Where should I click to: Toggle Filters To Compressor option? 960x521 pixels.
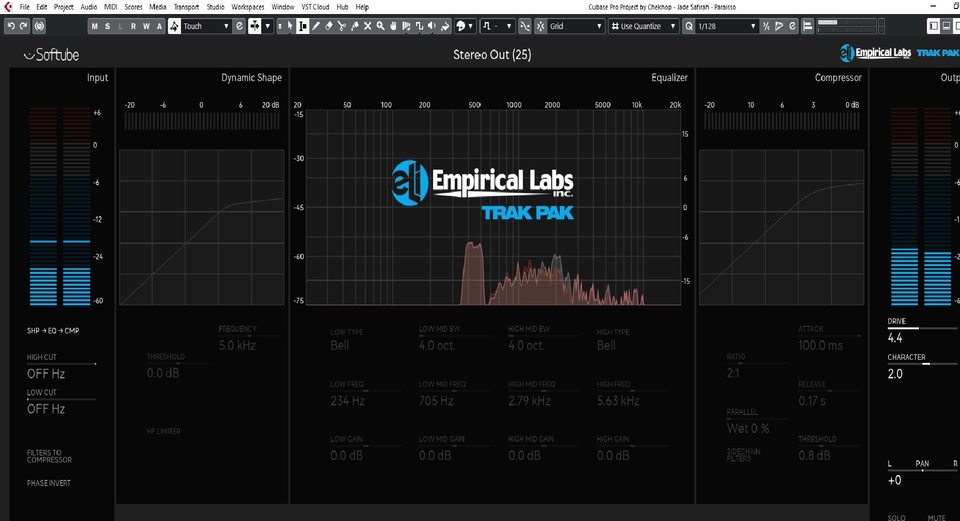[x=49, y=456]
